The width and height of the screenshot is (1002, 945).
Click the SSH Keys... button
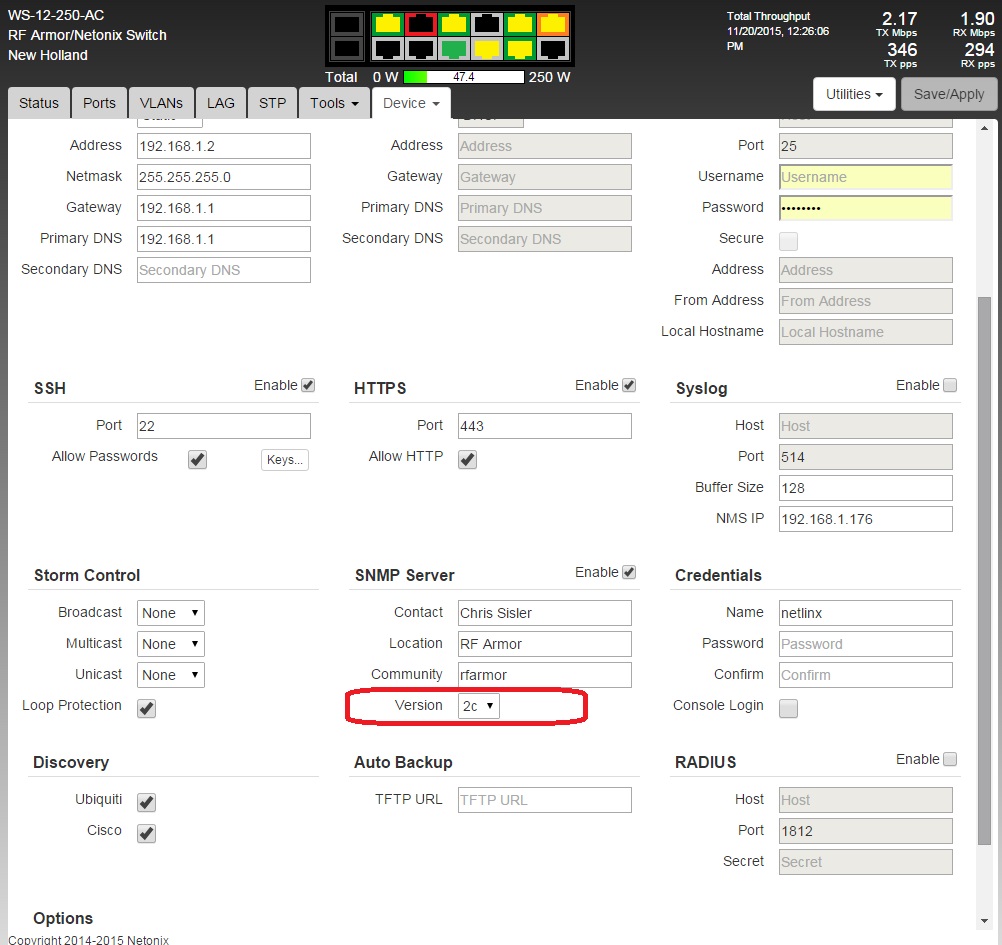pos(285,460)
